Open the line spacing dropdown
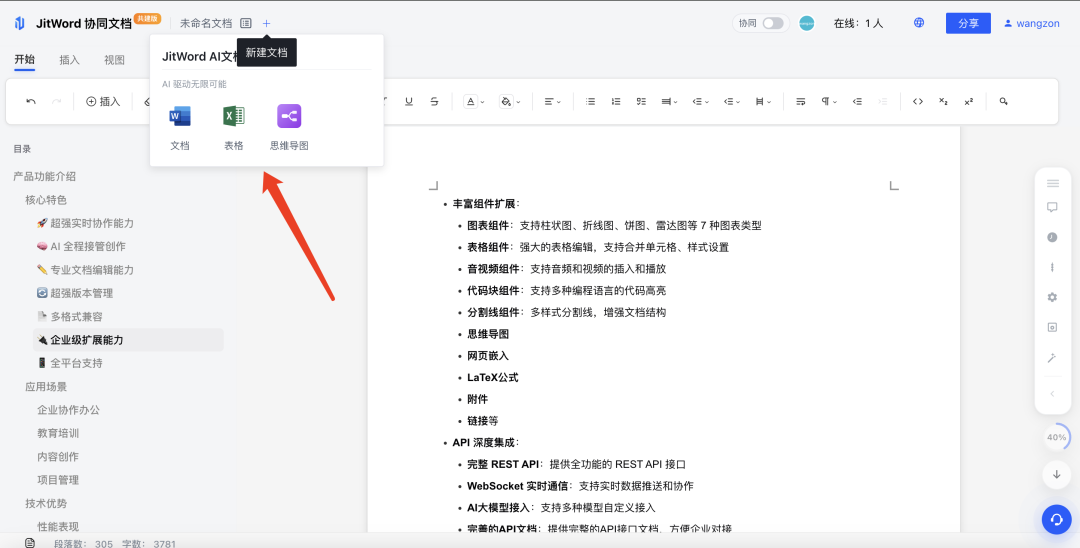This screenshot has width=1080, height=548. 669,101
